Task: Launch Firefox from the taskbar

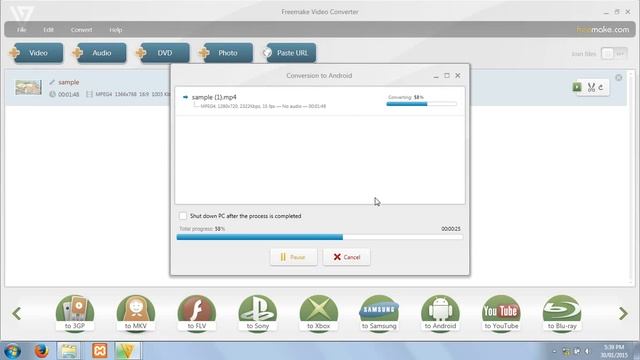Action: pyautogui.click(x=41, y=351)
